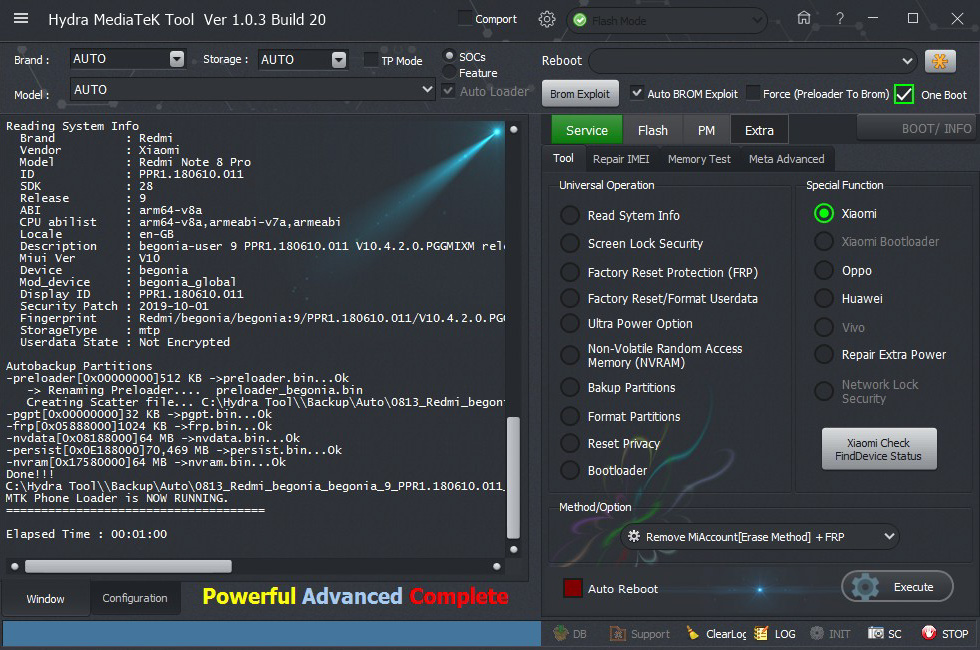This screenshot has width=980, height=650.
Task: Toggle the Auto Reboot checkbox
Action: [572, 588]
